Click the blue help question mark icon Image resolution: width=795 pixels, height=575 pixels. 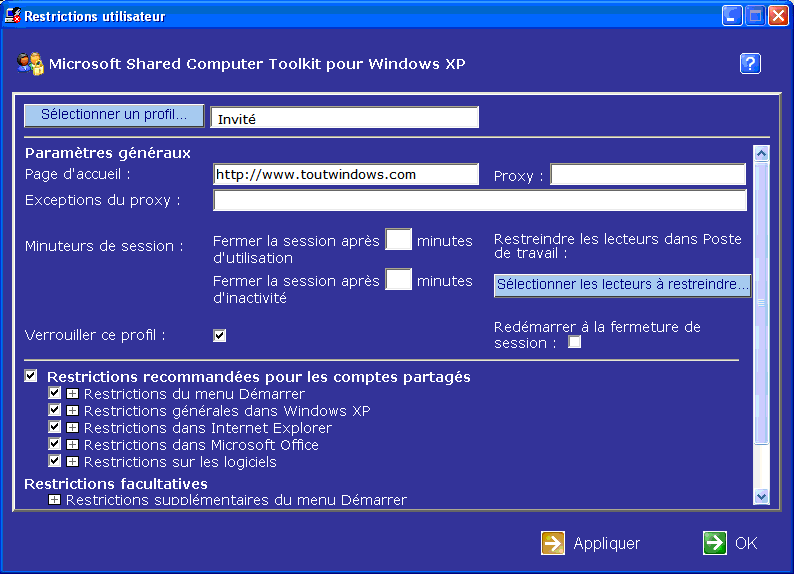tap(750, 64)
